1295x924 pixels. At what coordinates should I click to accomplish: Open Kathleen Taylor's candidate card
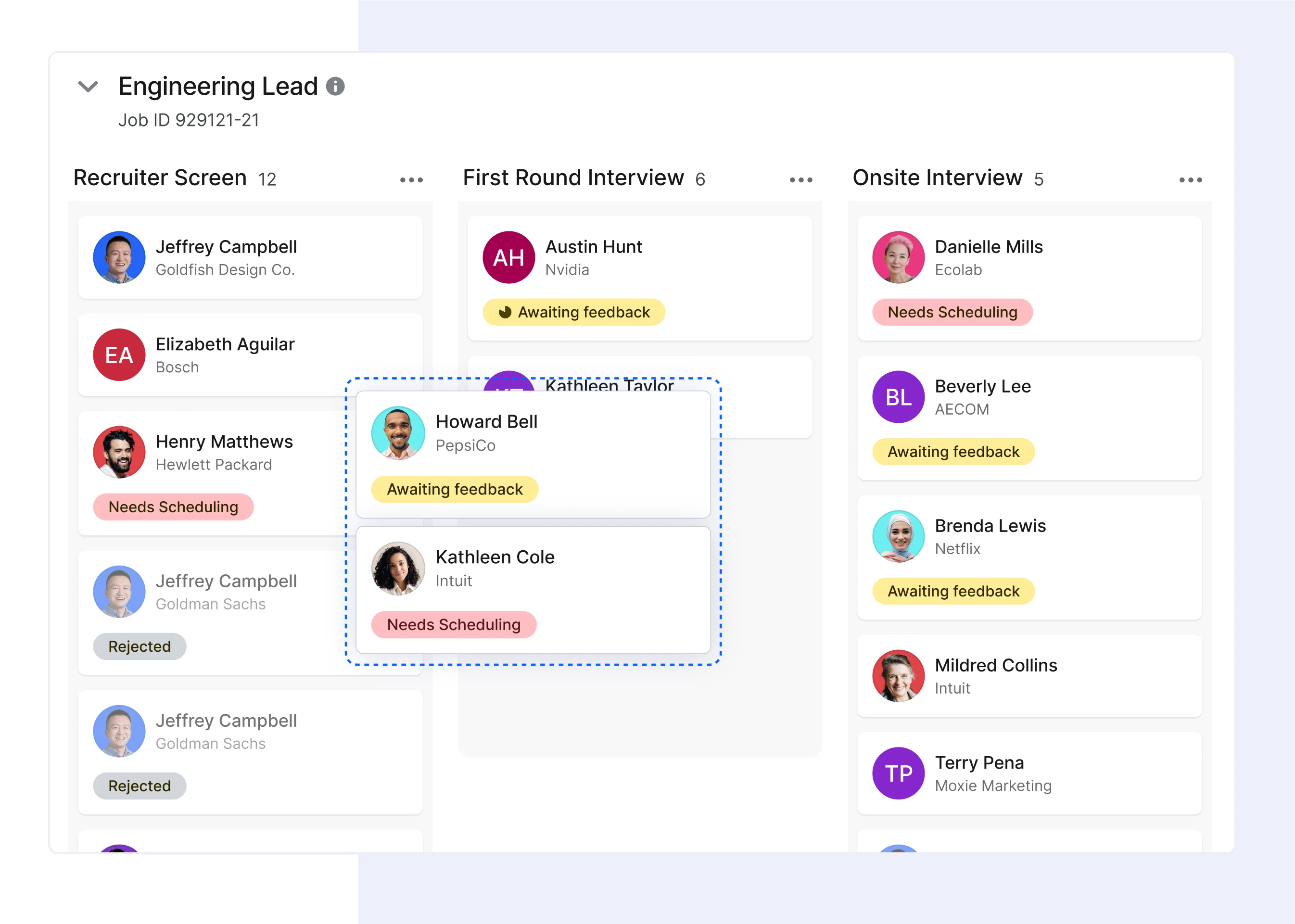(x=610, y=386)
